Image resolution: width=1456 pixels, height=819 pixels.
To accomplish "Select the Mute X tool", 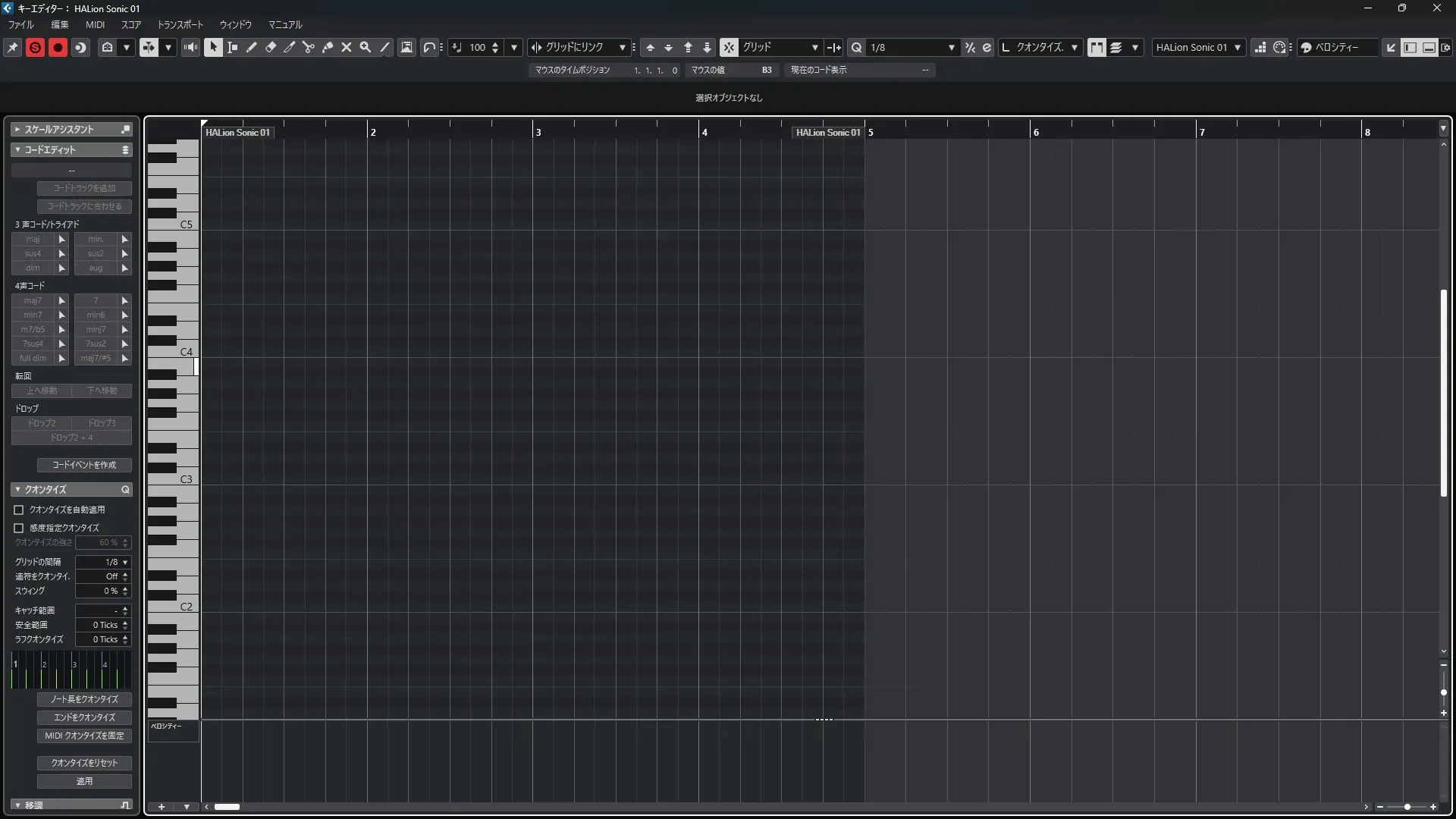I will click(x=347, y=47).
